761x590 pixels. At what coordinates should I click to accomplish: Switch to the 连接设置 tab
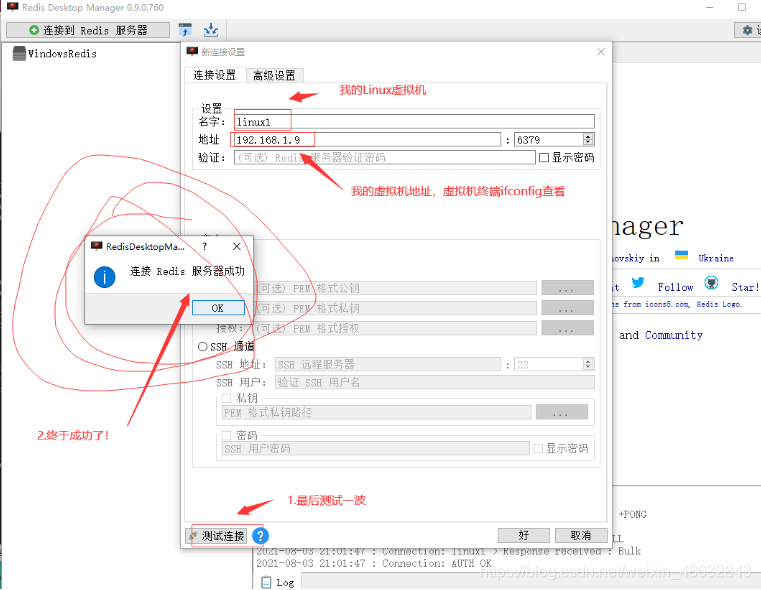point(215,75)
